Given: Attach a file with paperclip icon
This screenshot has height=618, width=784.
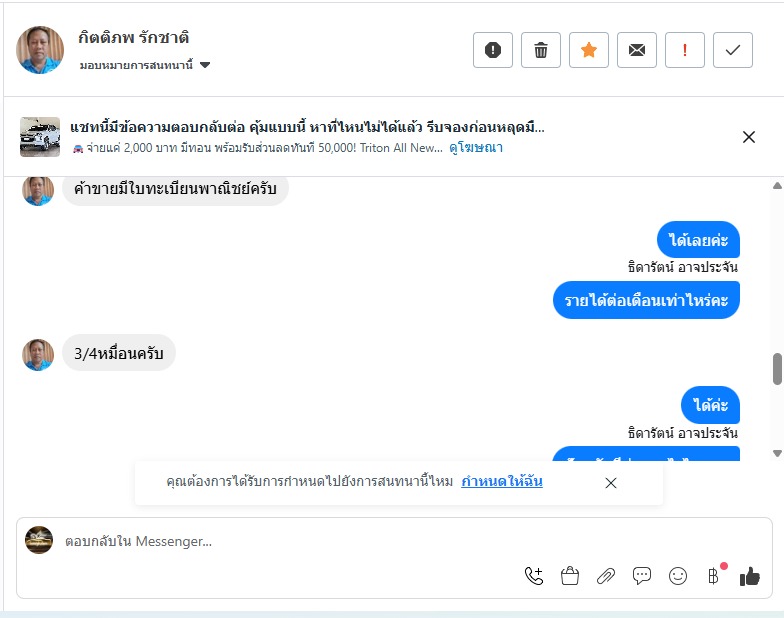Looking at the screenshot, I should coord(606,576).
